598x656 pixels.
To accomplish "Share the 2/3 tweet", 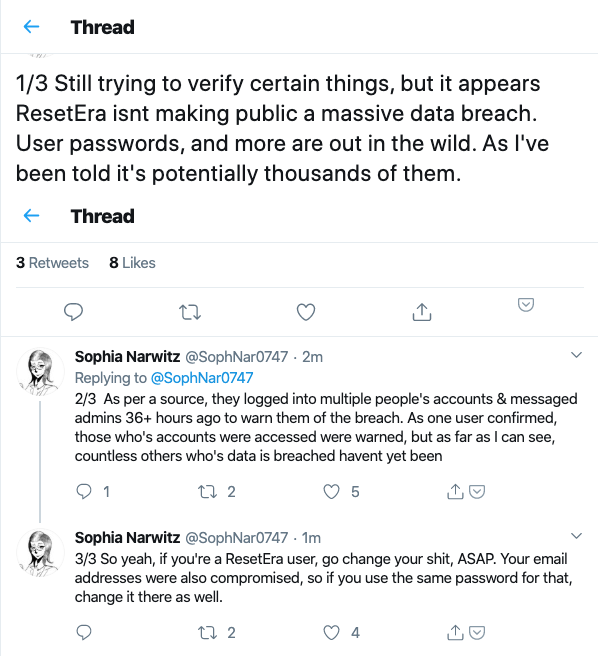I will pos(455,492).
